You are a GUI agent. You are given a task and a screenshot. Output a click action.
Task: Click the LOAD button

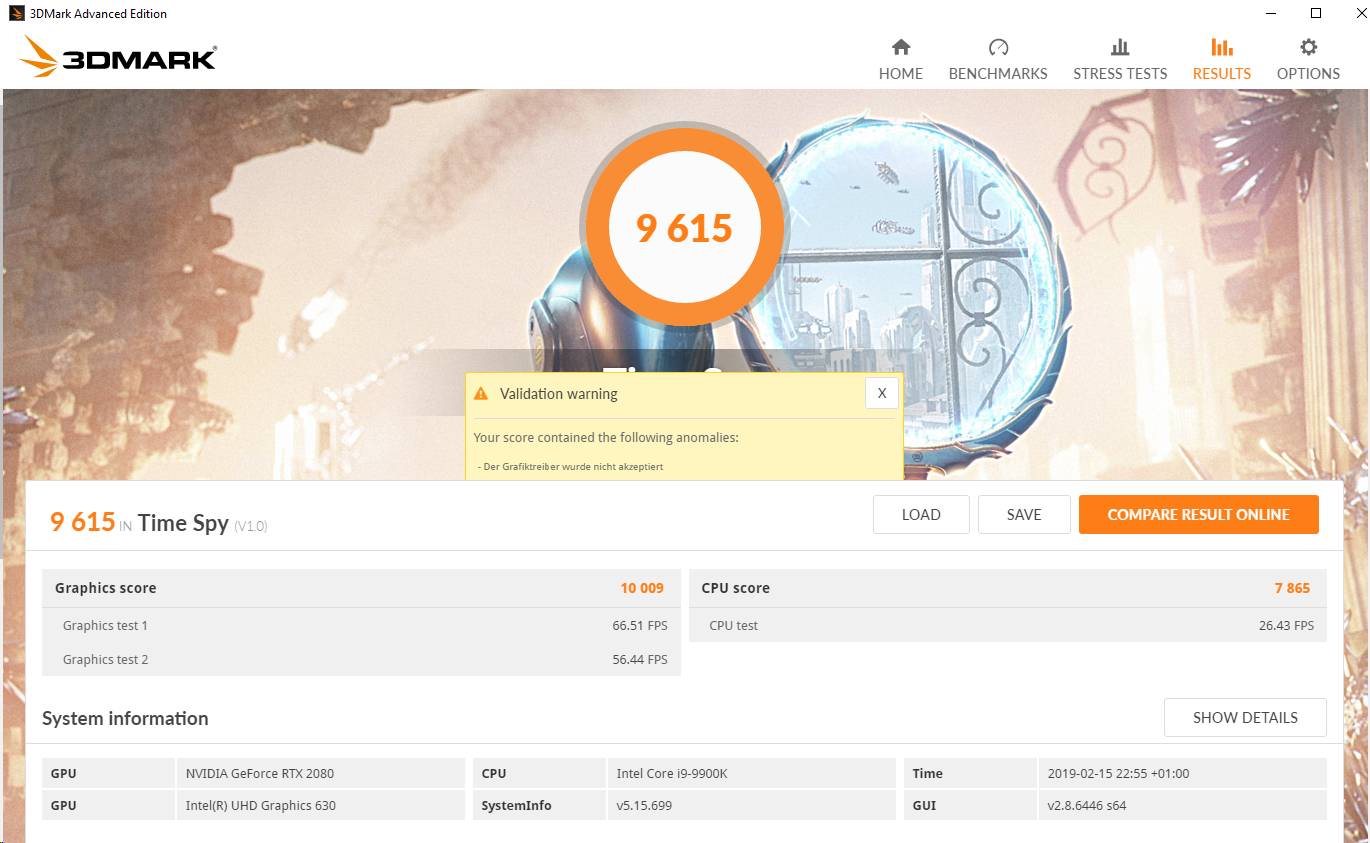point(921,515)
